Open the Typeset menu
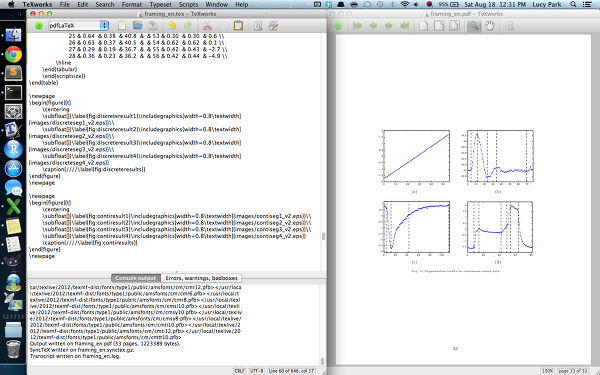 point(160,5)
